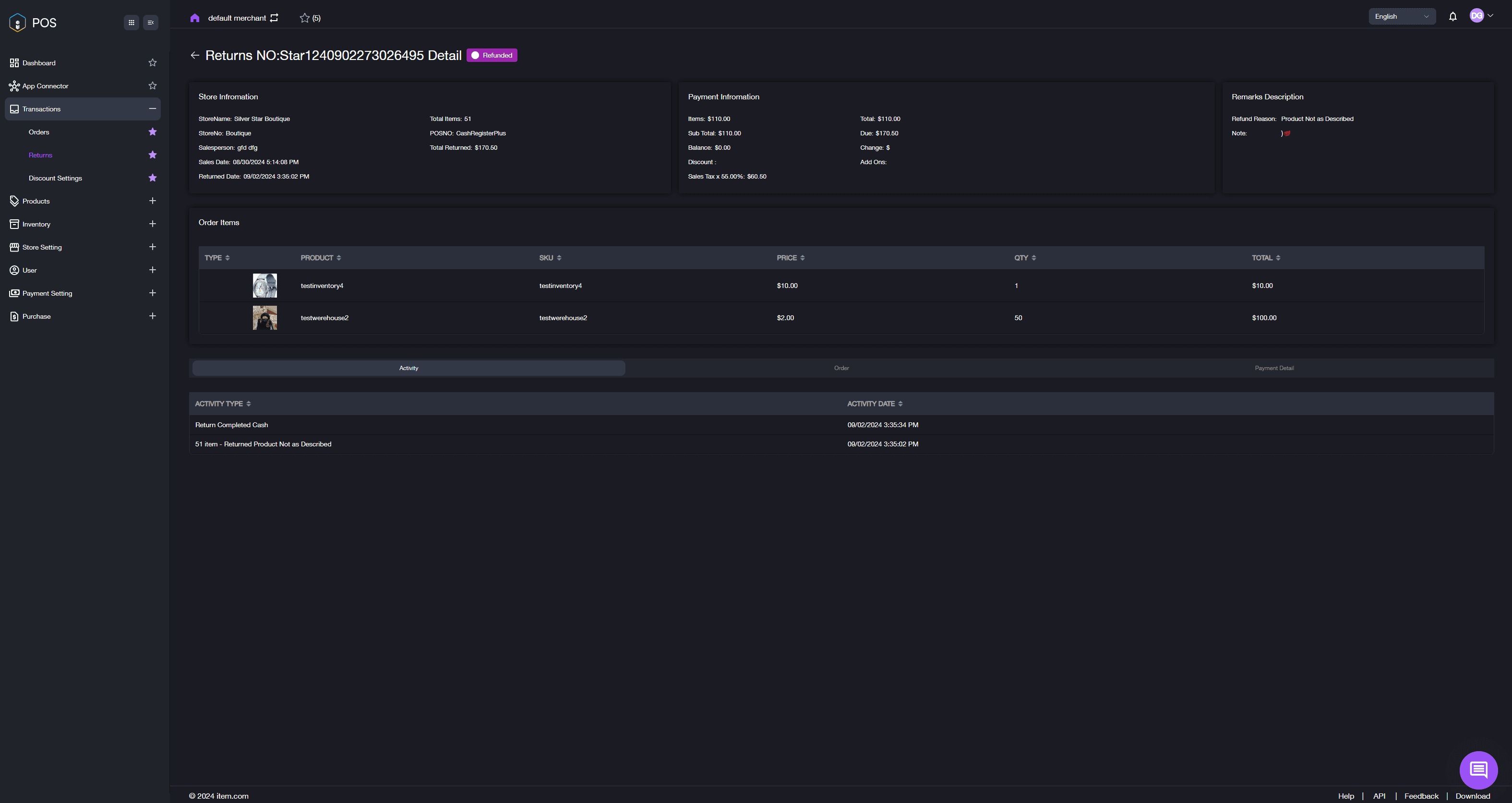This screenshot has width=1512, height=803.
Task: Sort by ACTIVITY DATE column arrows
Action: point(900,404)
